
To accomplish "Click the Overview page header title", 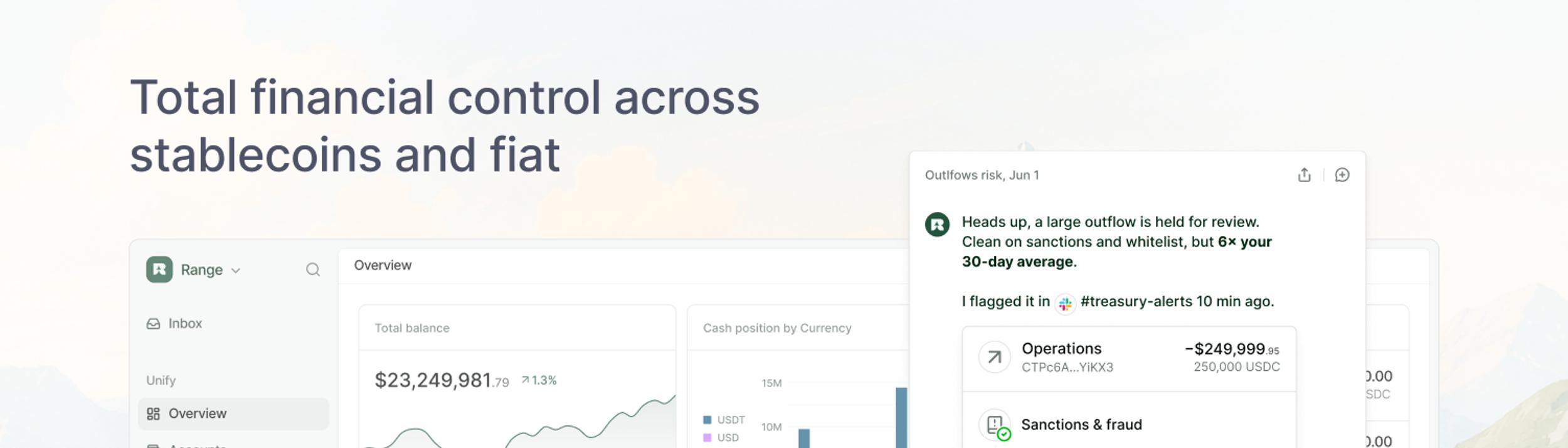I will point(383,265).
